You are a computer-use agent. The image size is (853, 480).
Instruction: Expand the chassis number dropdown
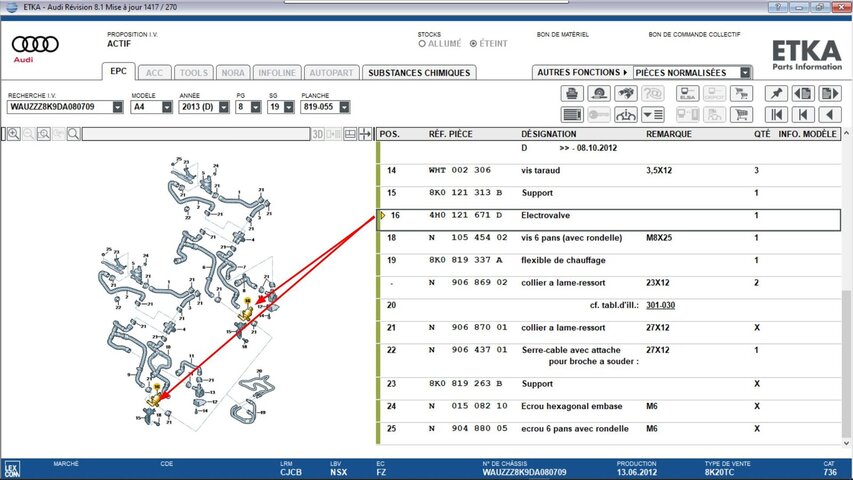pos(118,107)
